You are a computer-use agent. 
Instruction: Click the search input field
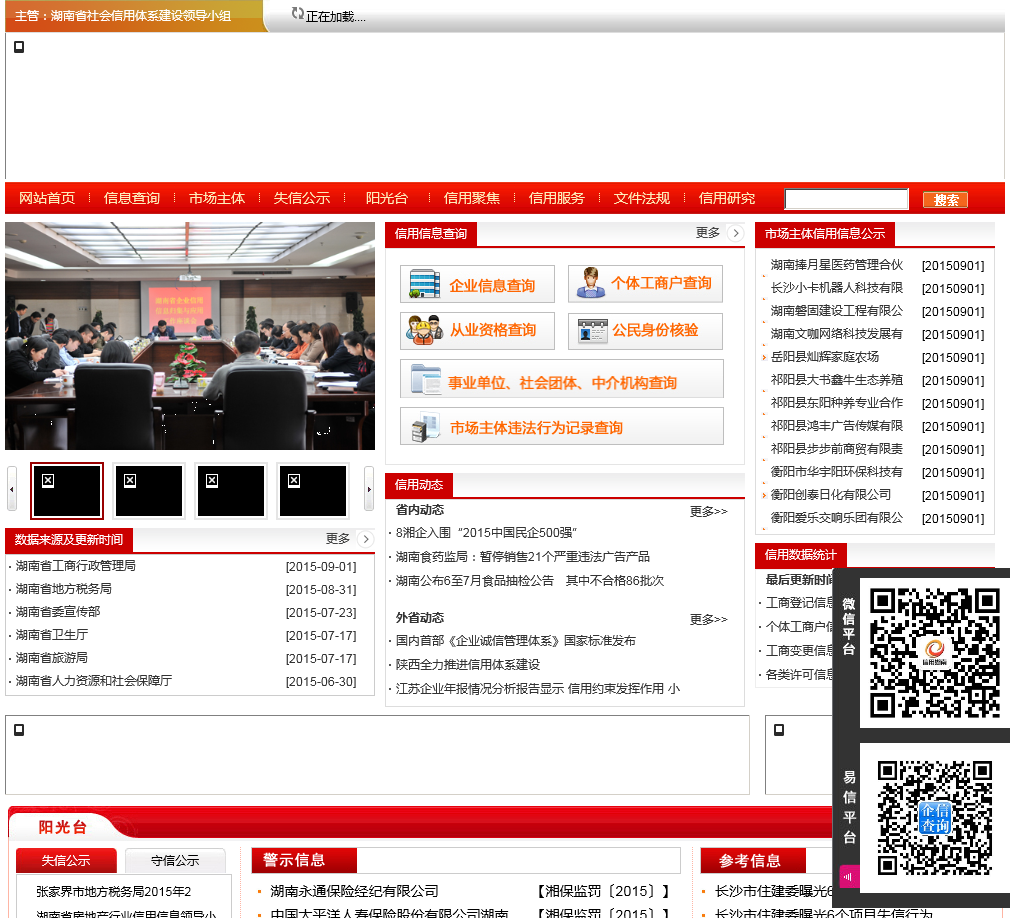coord(846,199)
